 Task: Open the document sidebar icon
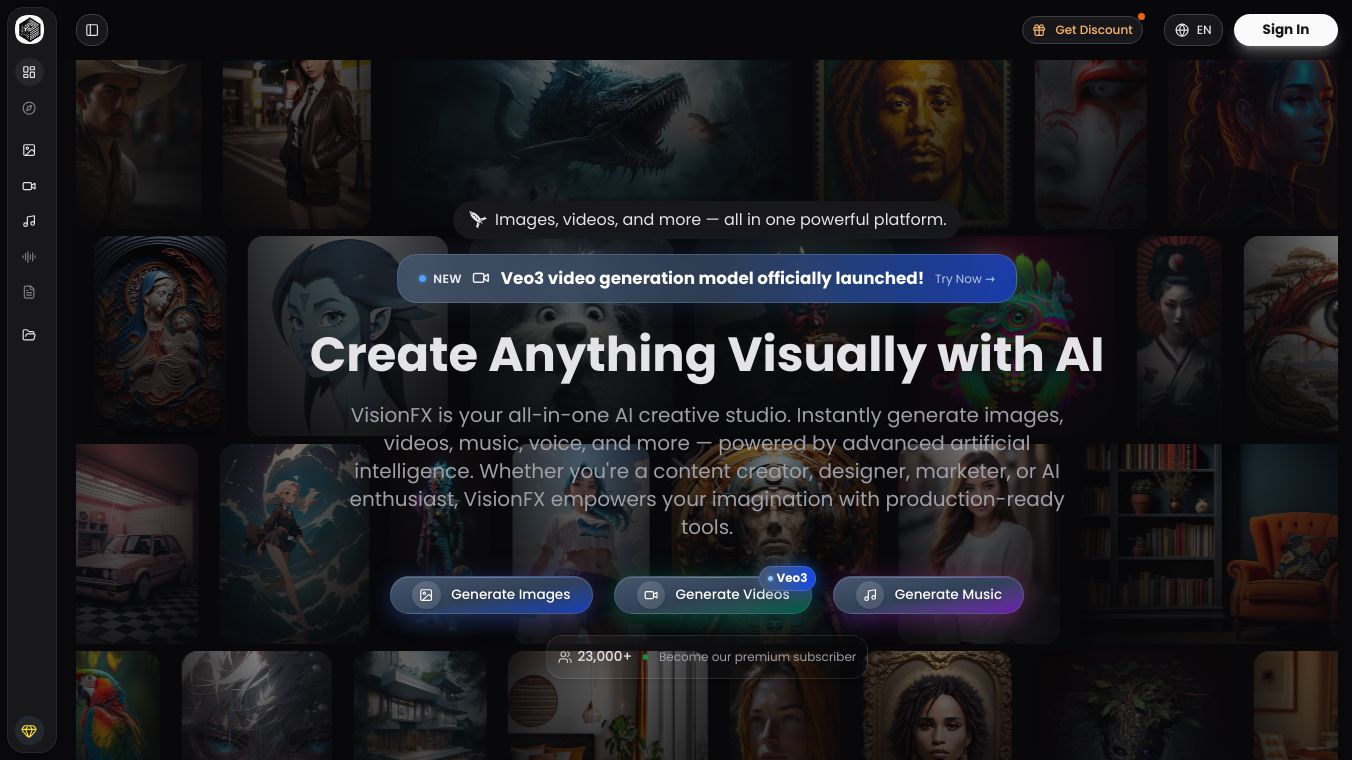(29, 292)
